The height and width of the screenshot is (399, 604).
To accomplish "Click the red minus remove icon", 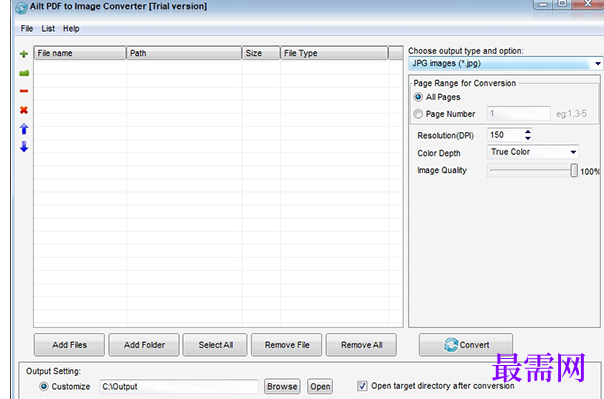I will pyautogui.click(x=24, y=91).
